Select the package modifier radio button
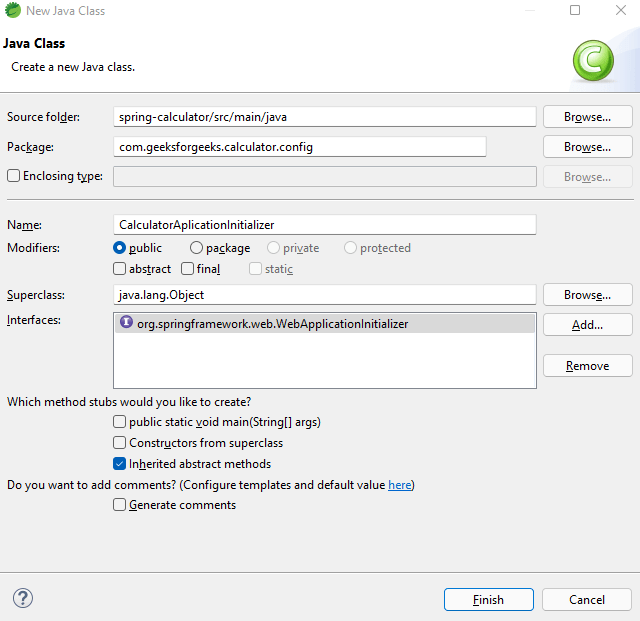640x621 pixels. click(196, 248)
